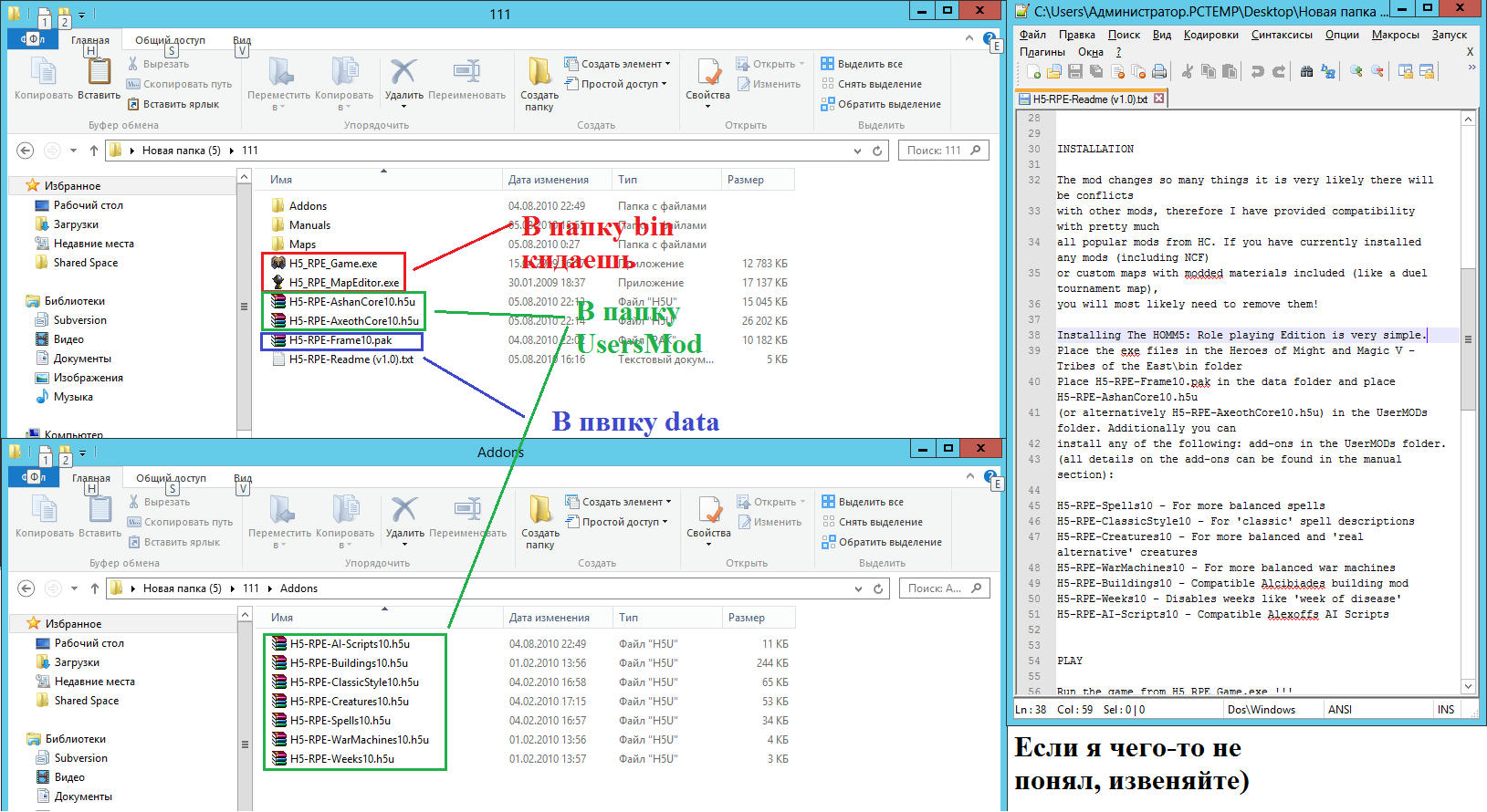Click Вставить ярлык in the 111 window ribbon
The image size is (1487, 812).
(181, 104)
